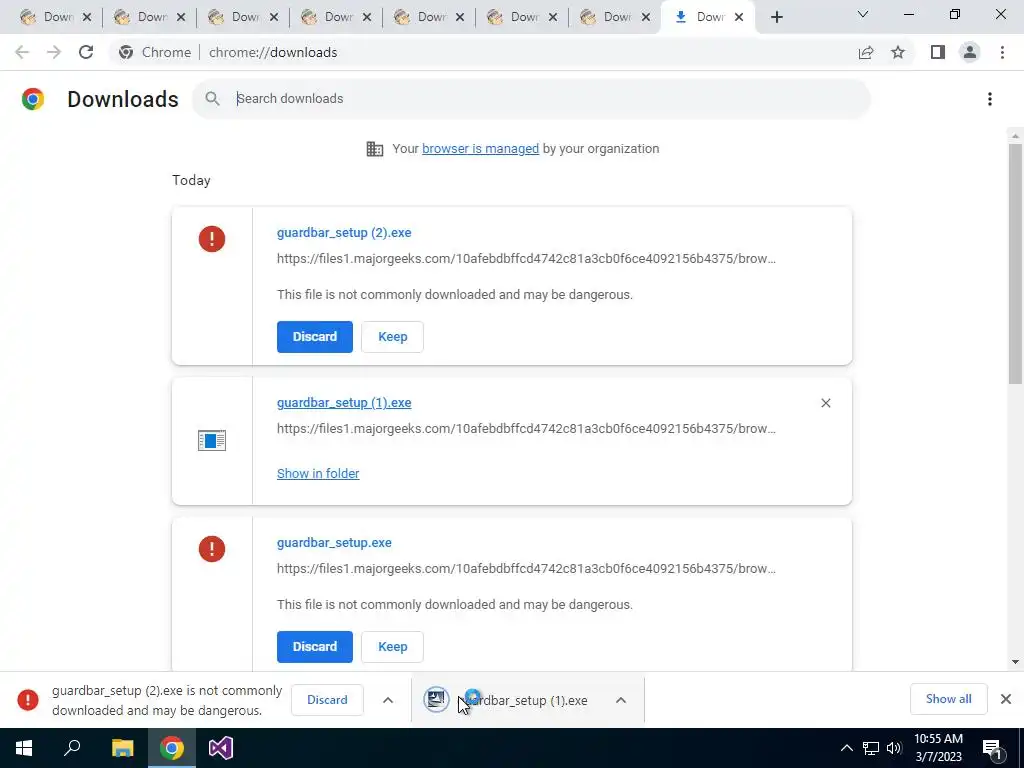The image size is (1024, 768).
Task: Go forward arrow in toolbar
Action: 54,52
